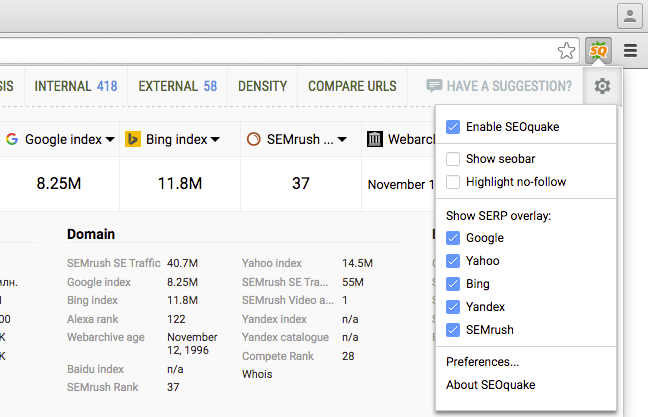This screenshot has width=648, height=417.
Task: Click the SEMrush circle icon
Action: pos(254,139)
